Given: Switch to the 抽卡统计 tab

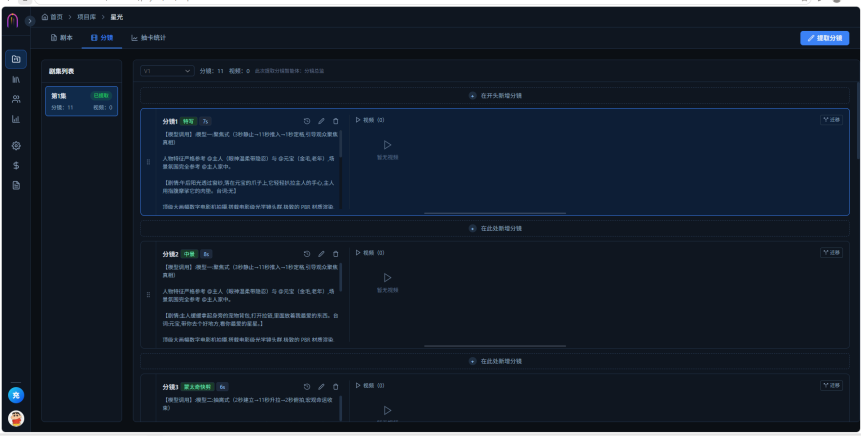Looking at the screenshot, I should [x=148, y=38].
